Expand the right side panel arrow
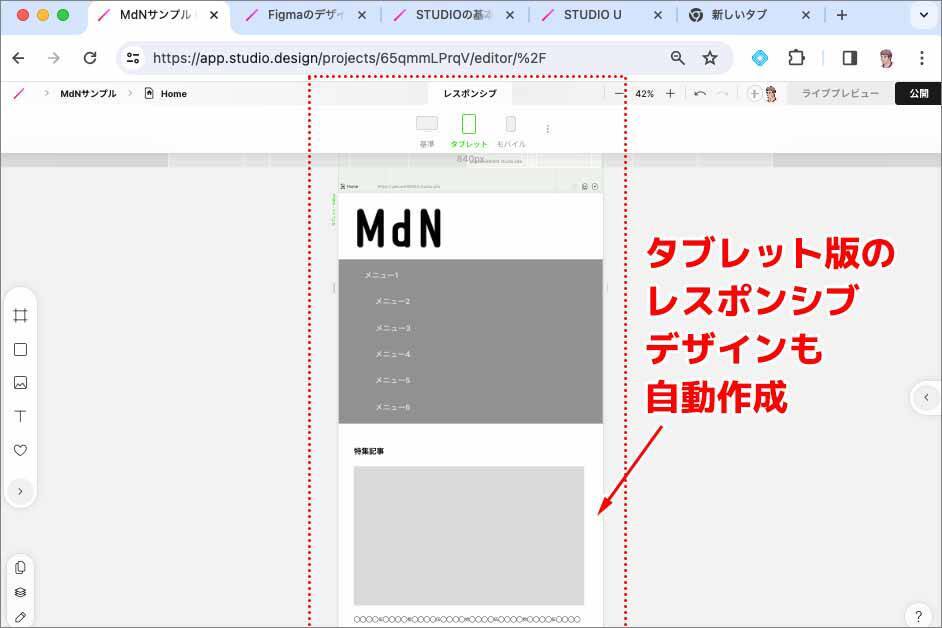The height and width of the screenshot is (628, 942). [926, 397]
